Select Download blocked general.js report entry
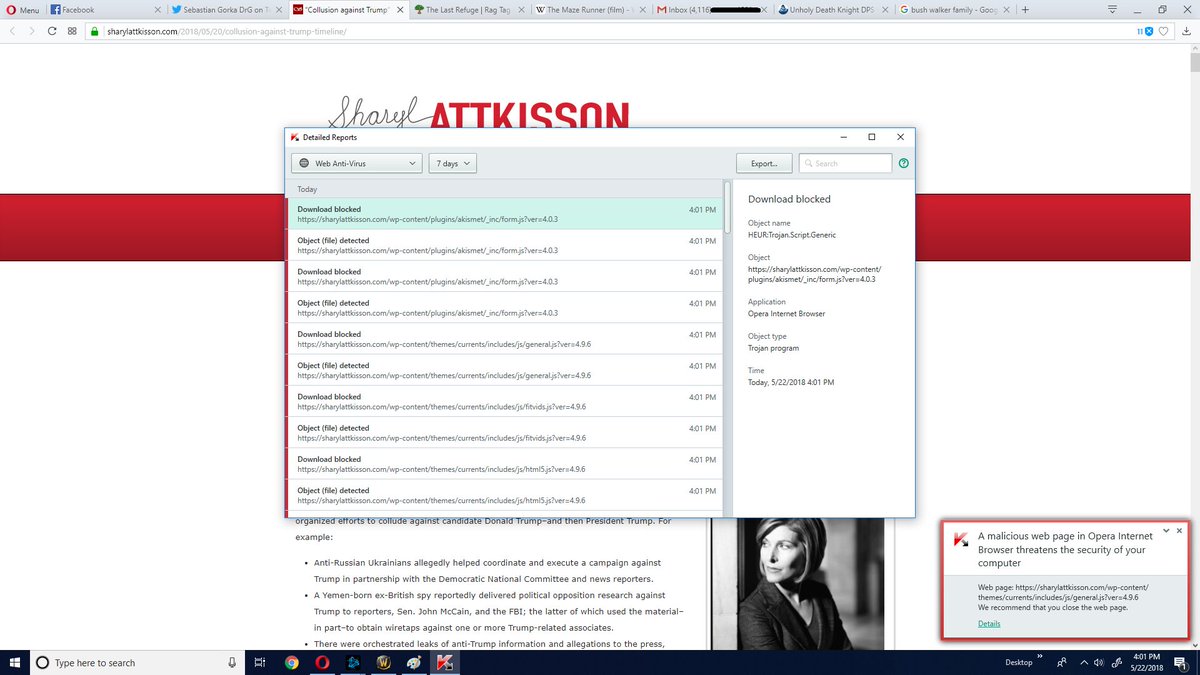1200x675 pixels. point(506,339)
